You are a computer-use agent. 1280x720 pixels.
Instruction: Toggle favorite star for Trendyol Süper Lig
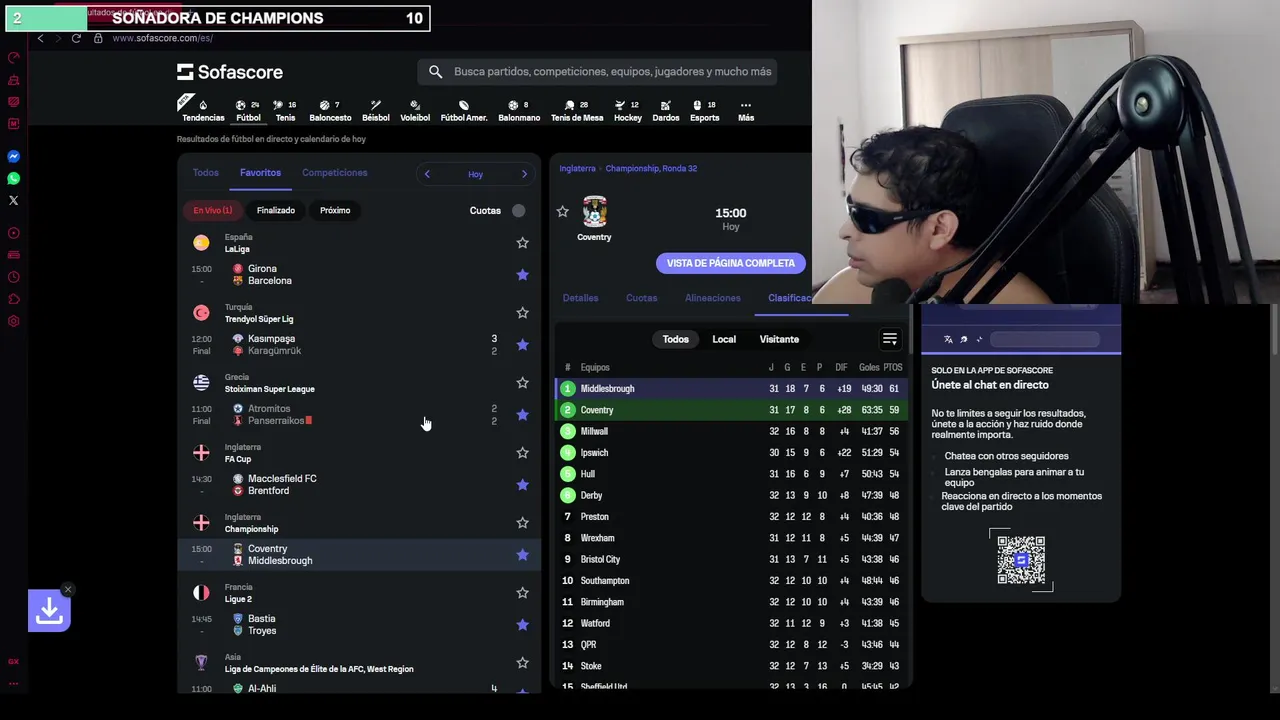pyautogui.click(x=522, y=313)
